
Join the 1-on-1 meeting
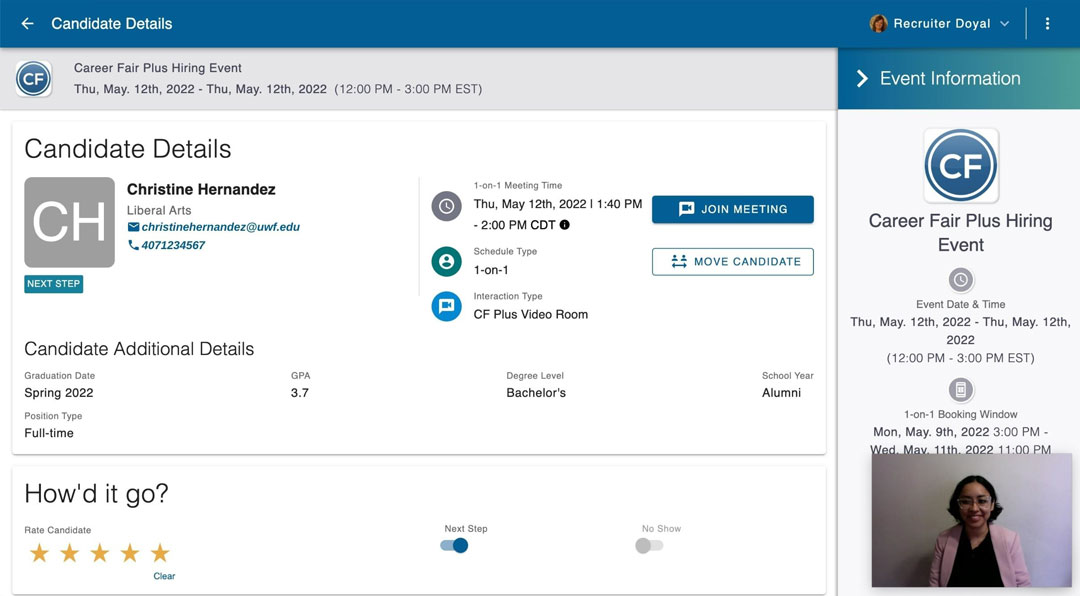(732, 209)
